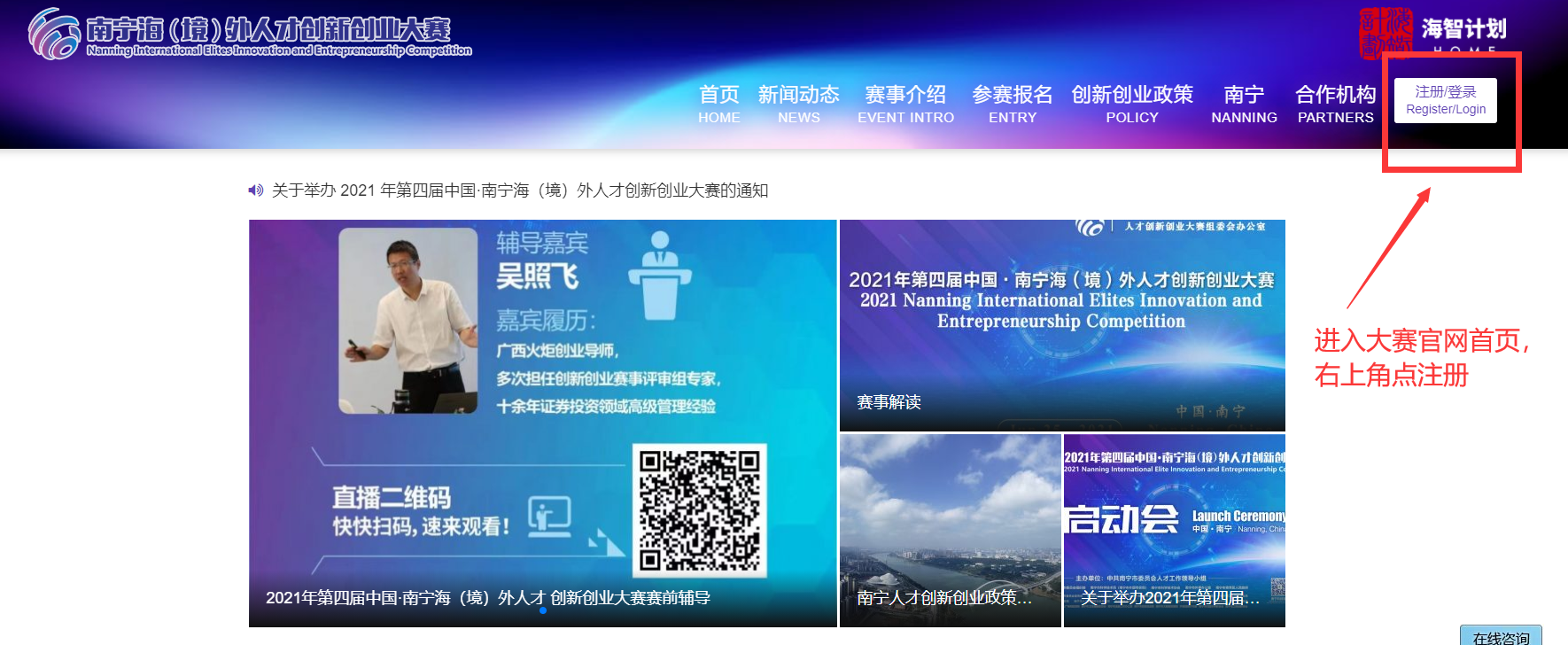Viewport: 1568px width, 645px height.
Task: Open the 首页 HOME menu item
Action: click(x=718, y=104)
